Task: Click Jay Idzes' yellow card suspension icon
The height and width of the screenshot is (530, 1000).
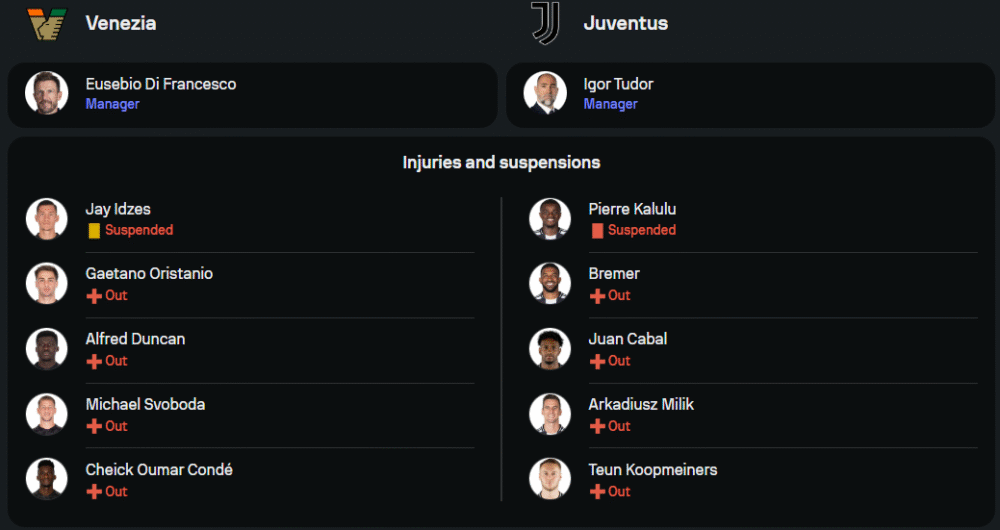Action: pos(94,230)
